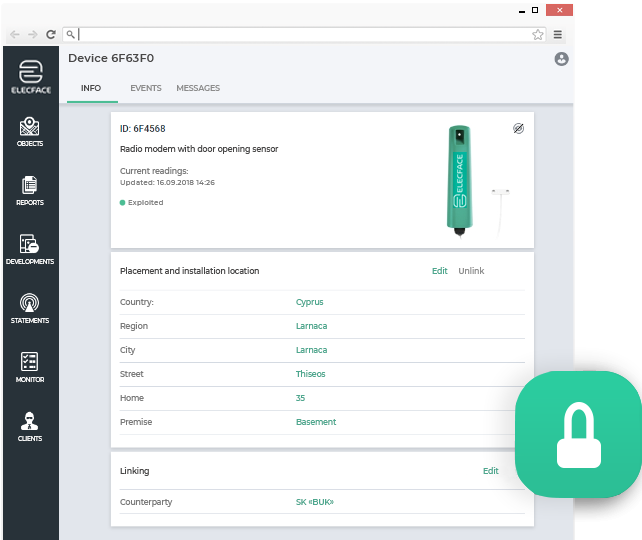Maximize the browser window

(x=535, y=10)
